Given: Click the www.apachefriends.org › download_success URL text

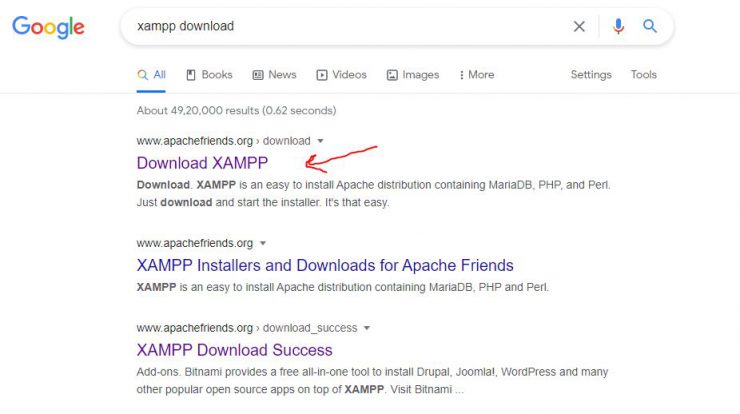Looking at the screenshot, I should (247, 328).
